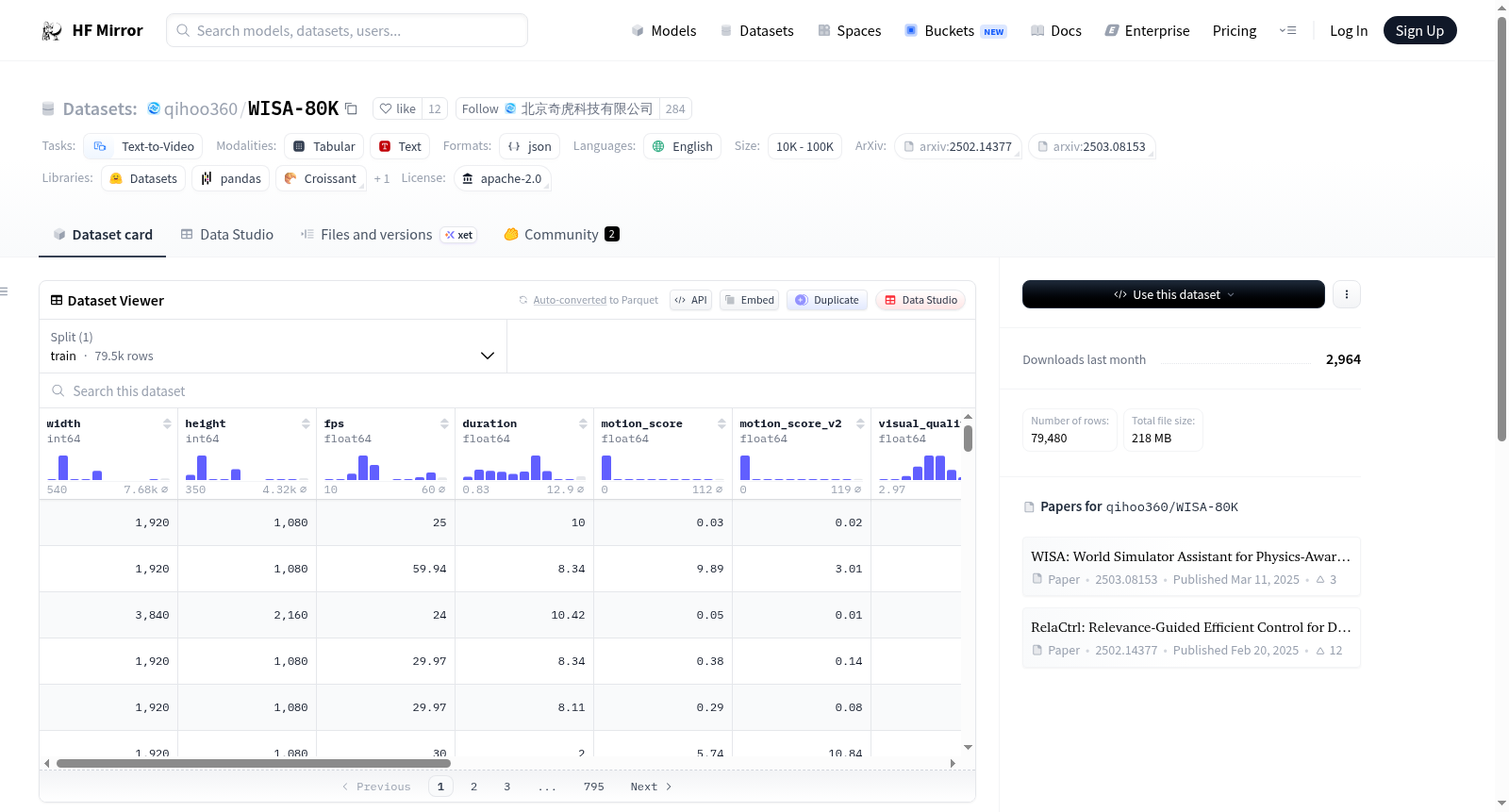Open the WISA World Simulator Assistant paper

[1191, 567]
